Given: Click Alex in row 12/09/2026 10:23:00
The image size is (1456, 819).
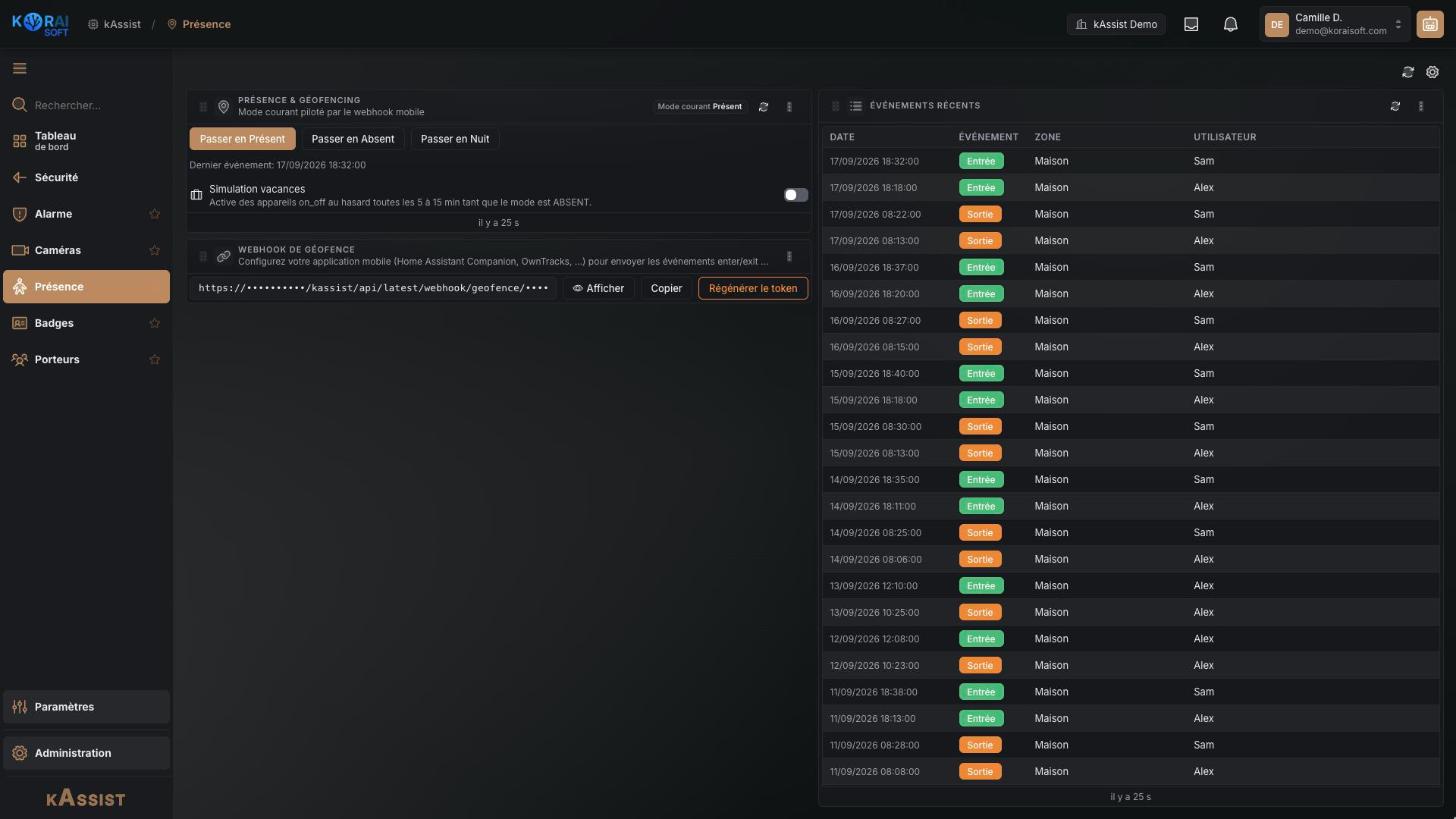Looking at the screenshot, I should pos(1203,665).
